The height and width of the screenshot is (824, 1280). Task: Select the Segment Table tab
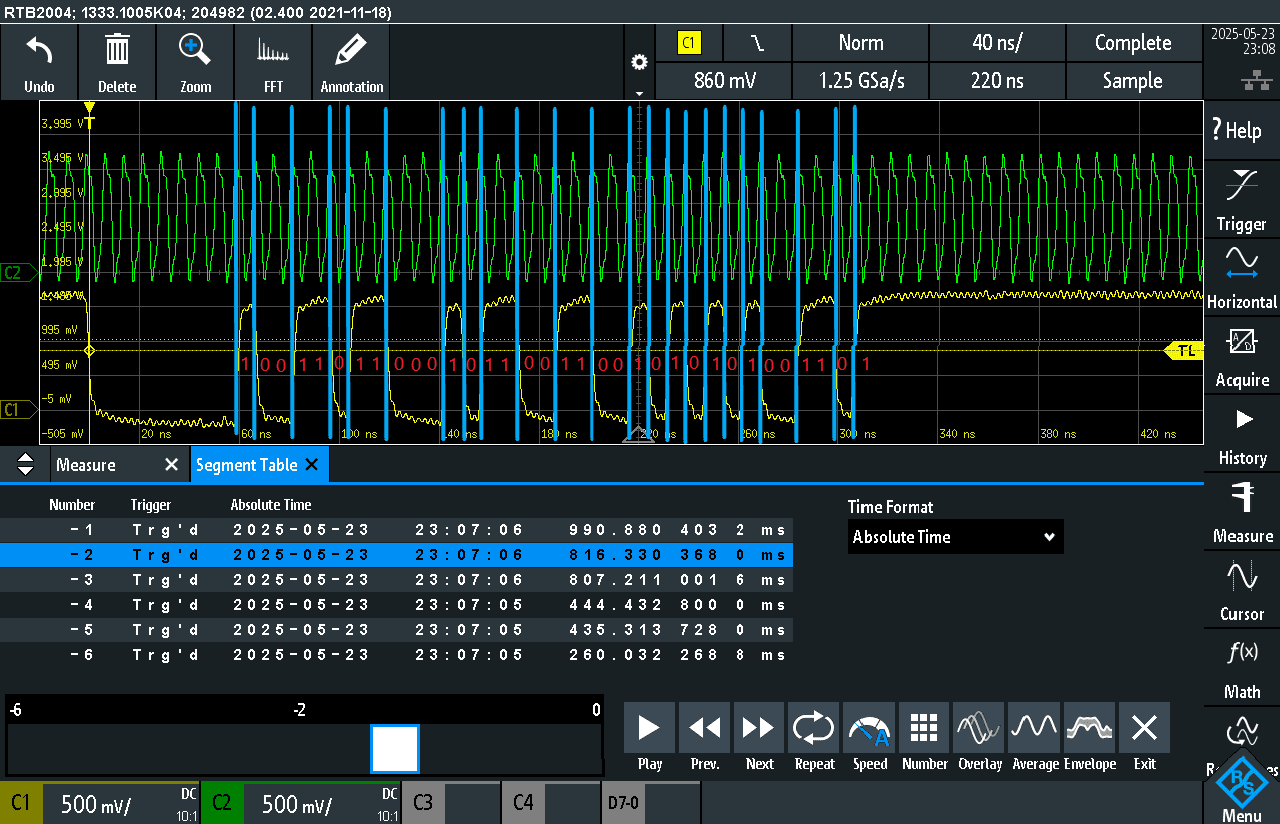click(247, 465)
